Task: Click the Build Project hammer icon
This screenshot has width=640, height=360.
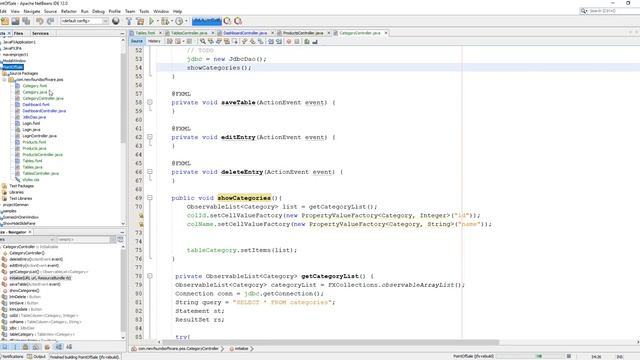Action: pos(129,21)
